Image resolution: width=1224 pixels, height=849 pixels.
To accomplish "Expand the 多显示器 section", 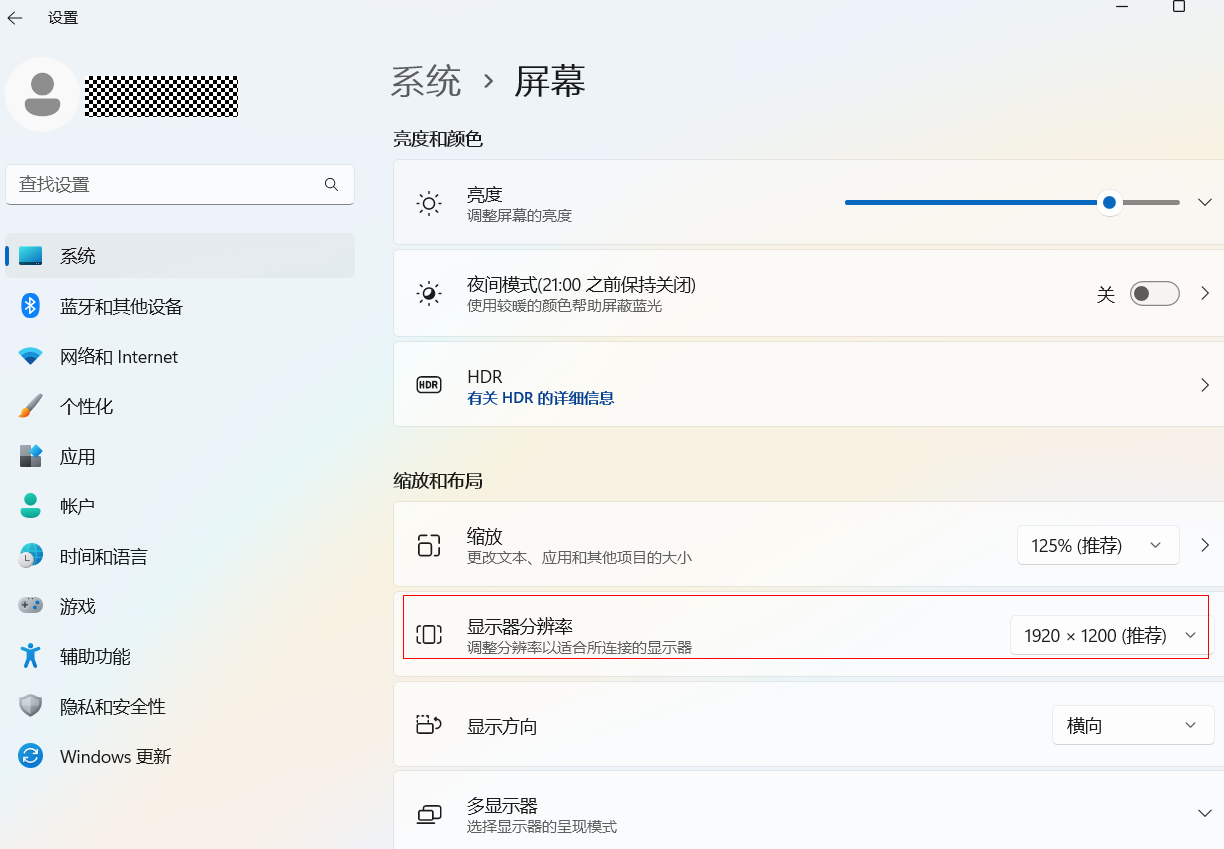I will [x=1204, y=813].
